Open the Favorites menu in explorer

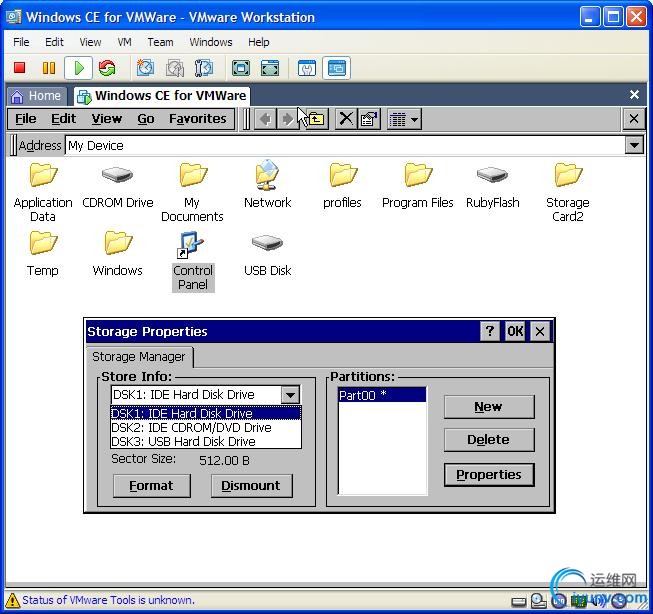pyautogui.click(x=197, y=119)
